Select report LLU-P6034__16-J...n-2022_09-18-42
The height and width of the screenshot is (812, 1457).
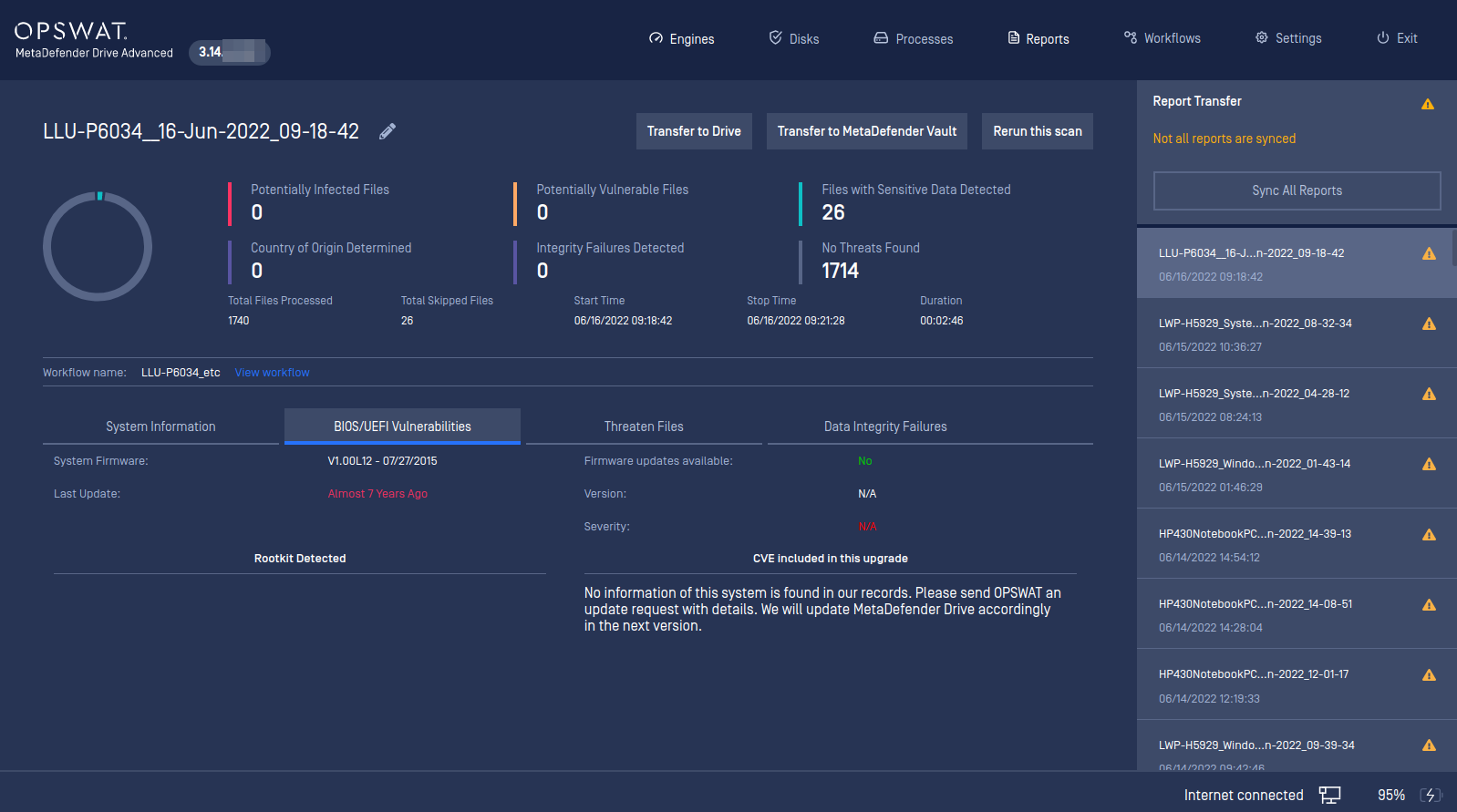point(1295,263)
